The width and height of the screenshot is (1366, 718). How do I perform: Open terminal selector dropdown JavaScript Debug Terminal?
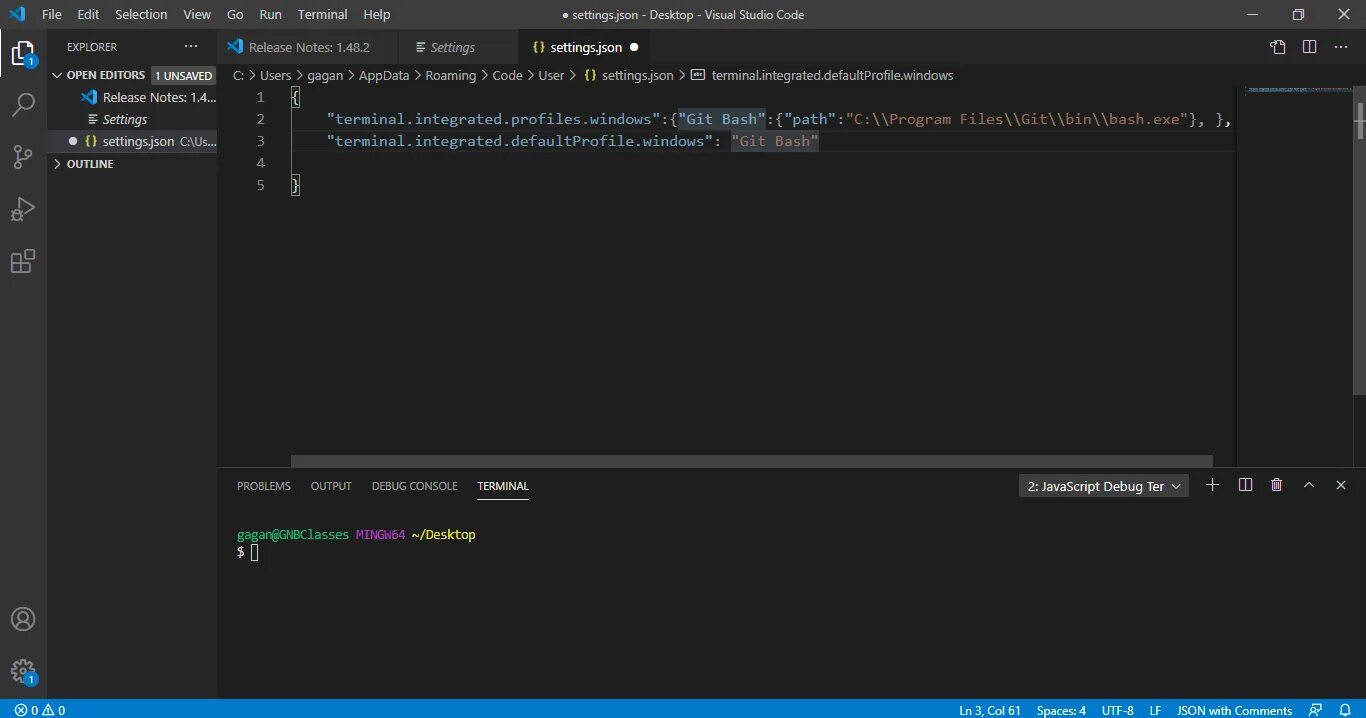tap(1104, 486)
